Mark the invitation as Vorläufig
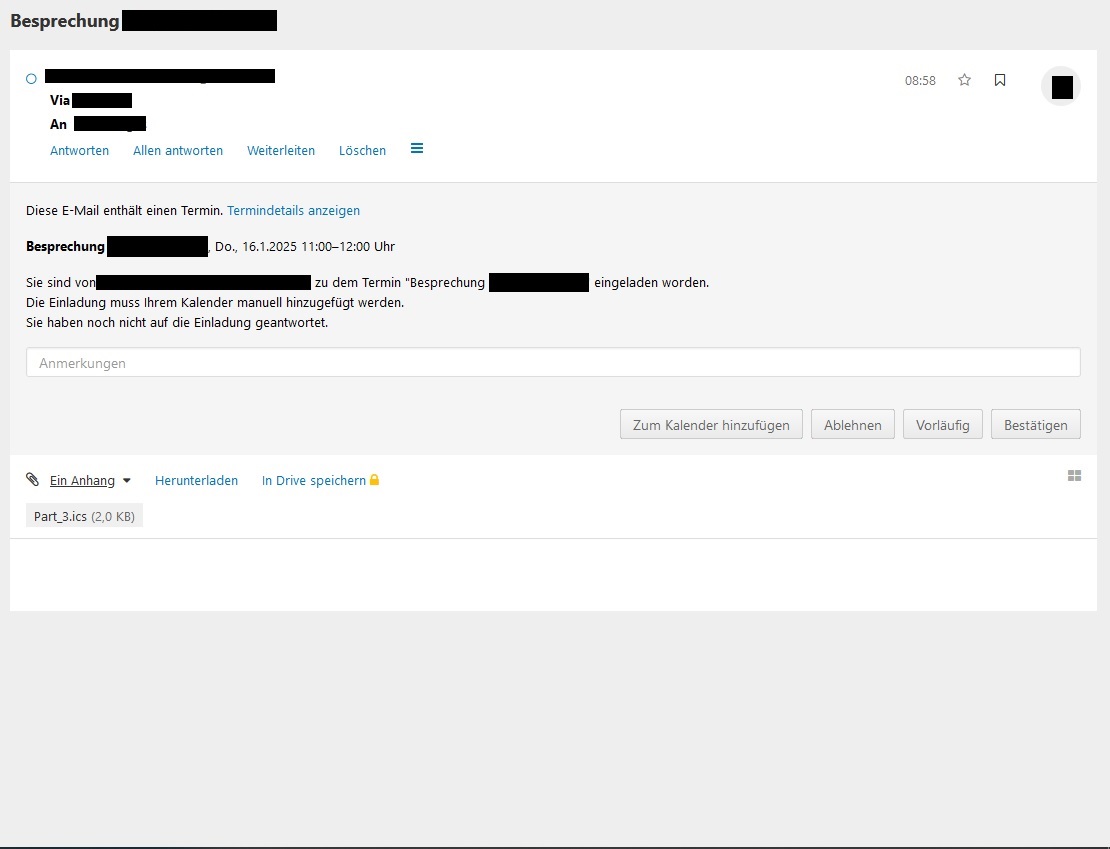1110x849 pixels. pos(942,424)
